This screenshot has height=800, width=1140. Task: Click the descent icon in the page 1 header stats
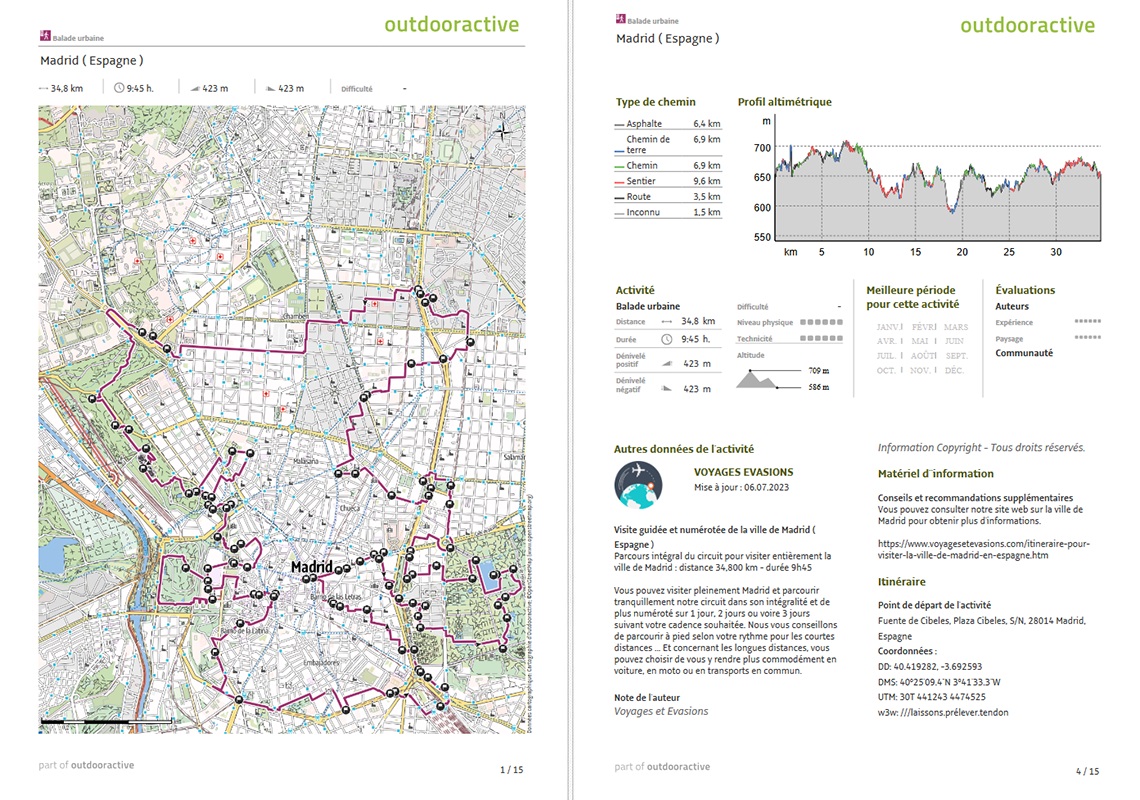tap(270, 89)
